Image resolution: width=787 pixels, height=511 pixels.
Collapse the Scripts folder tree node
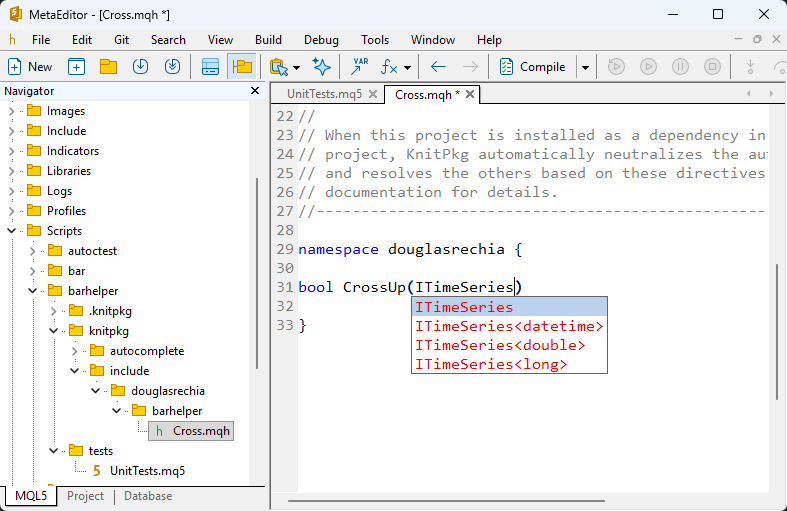point(12,231)
